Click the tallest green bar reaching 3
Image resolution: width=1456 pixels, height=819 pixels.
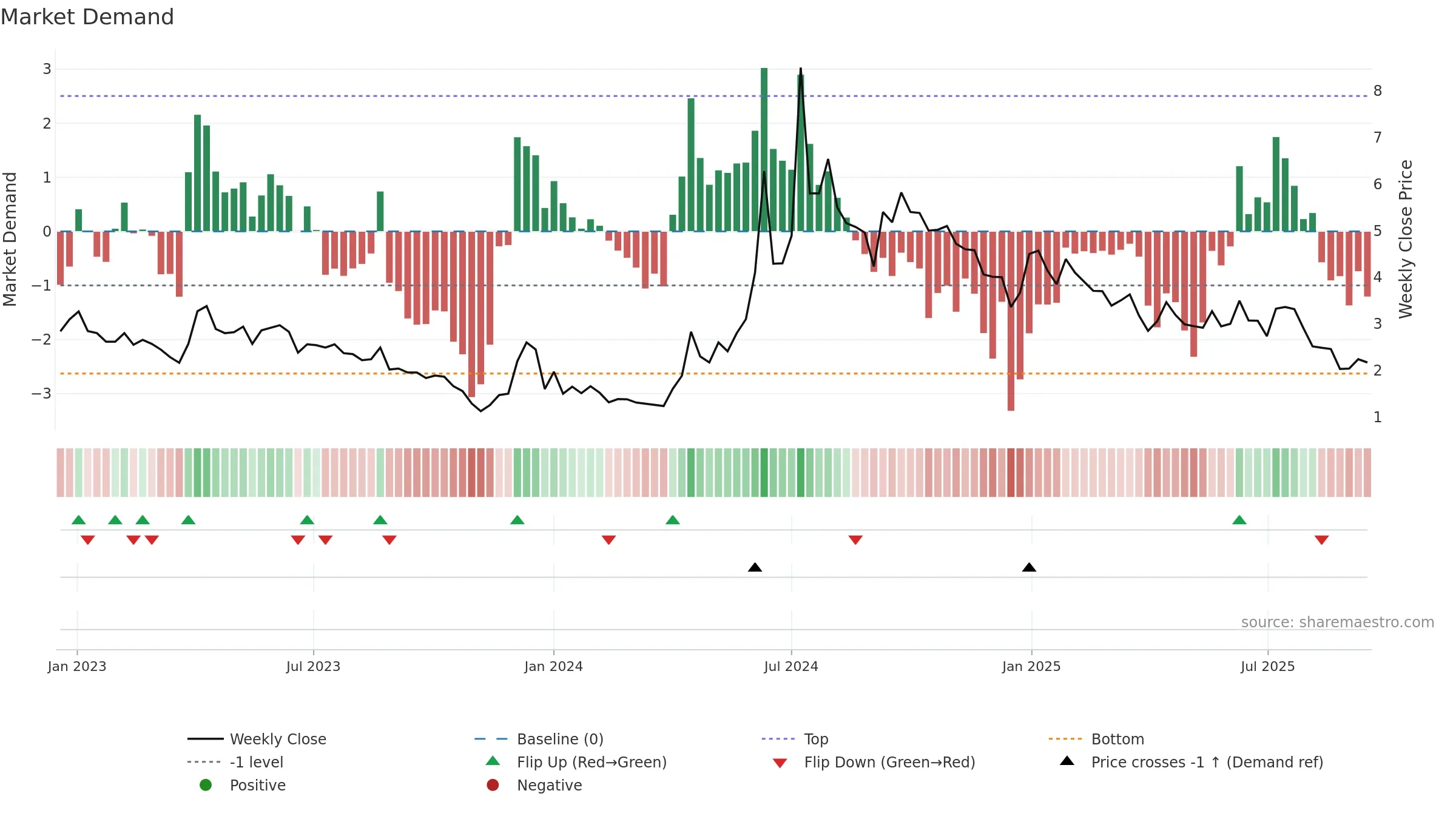[x=764, y=149]
